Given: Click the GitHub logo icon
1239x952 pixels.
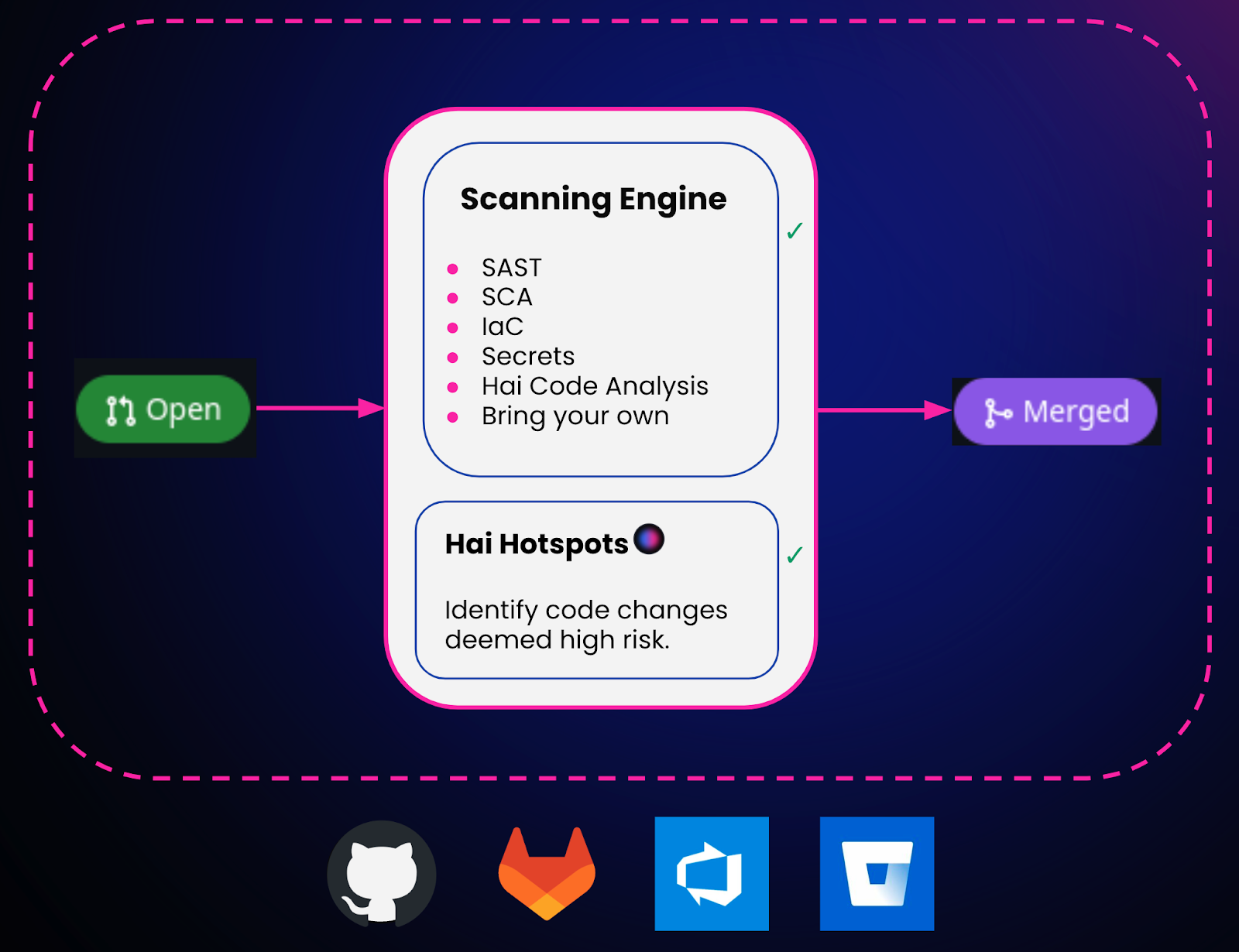Looking at the screenshot, I should (381, 875).
